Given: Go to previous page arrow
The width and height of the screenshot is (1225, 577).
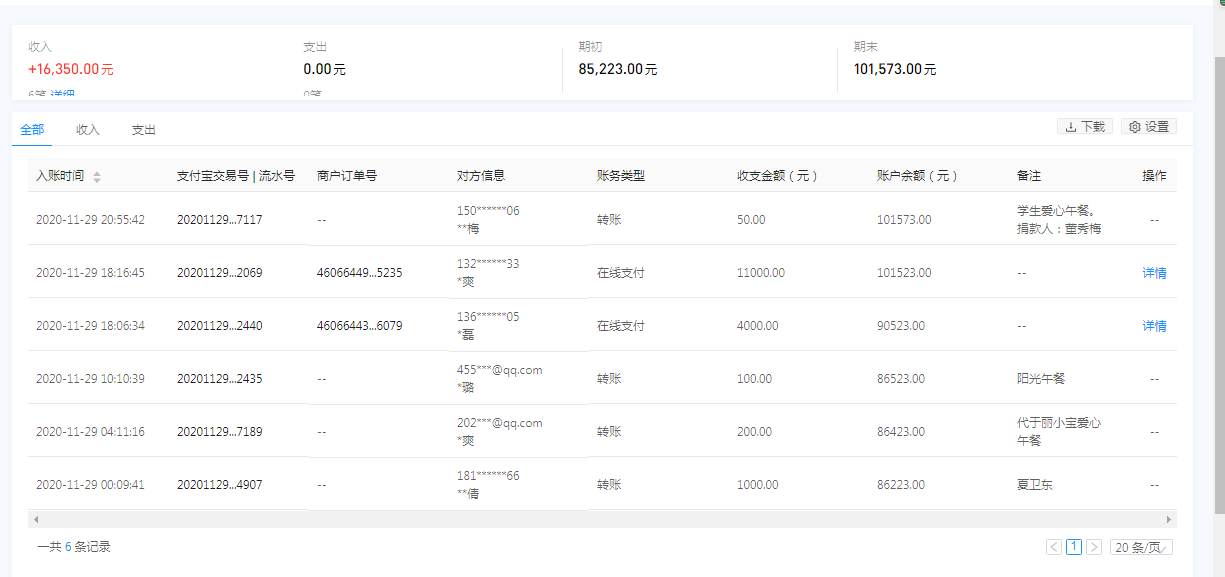Looking at the screenshot, I should pos(1054,547).
